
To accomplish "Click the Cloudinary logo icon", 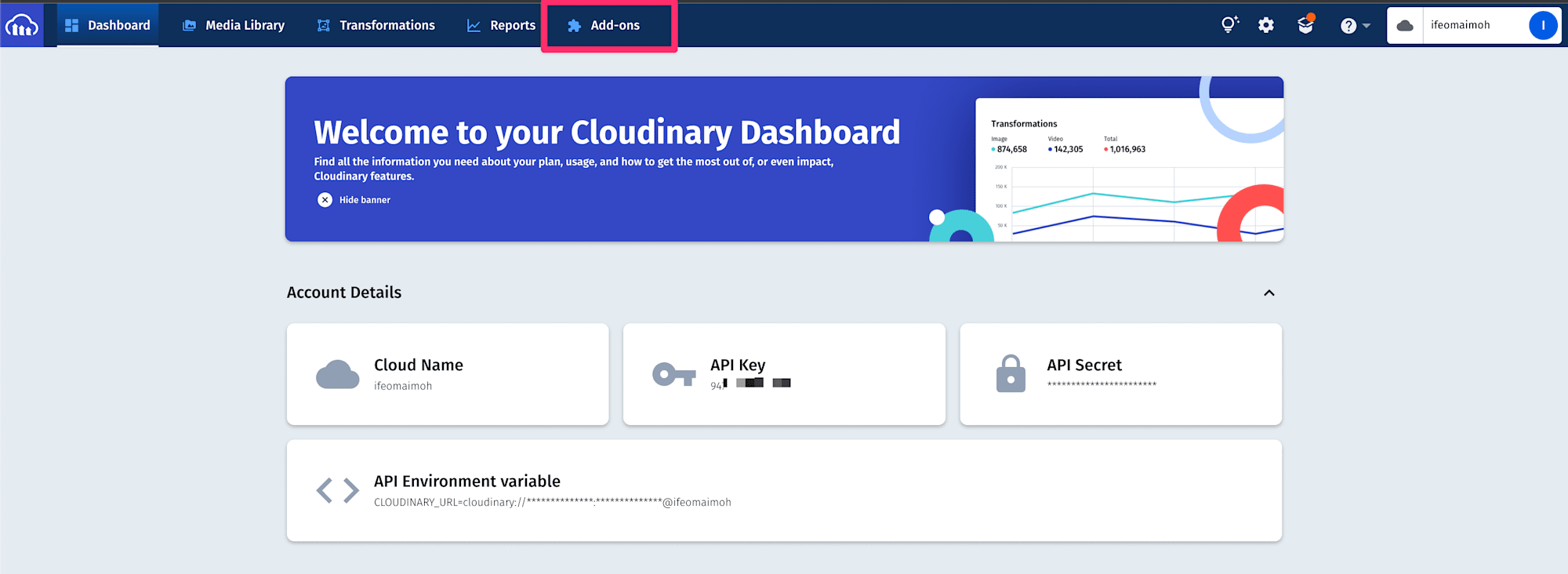I will tap(22, 25).
